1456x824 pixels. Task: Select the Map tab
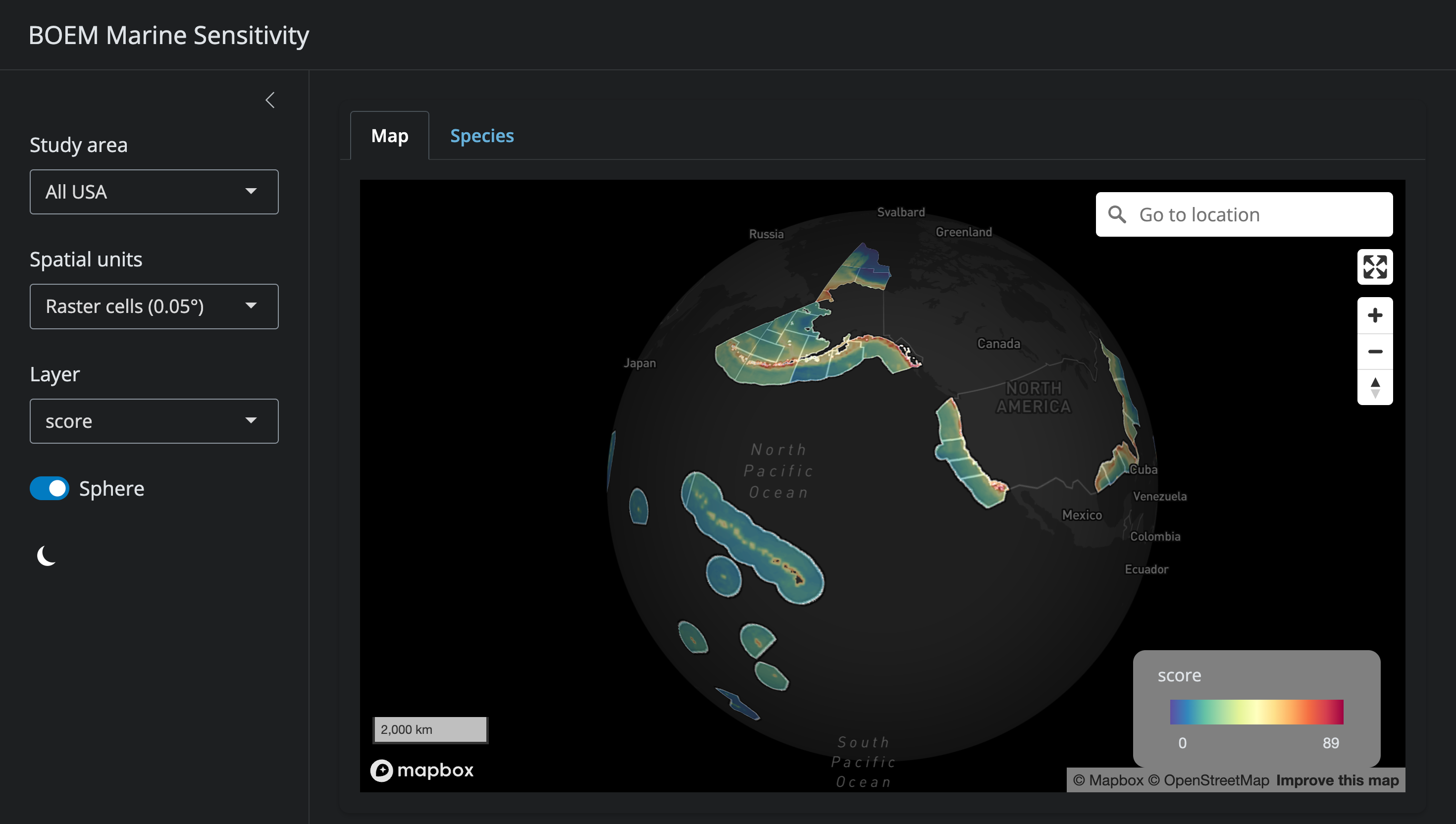[389, 136]
